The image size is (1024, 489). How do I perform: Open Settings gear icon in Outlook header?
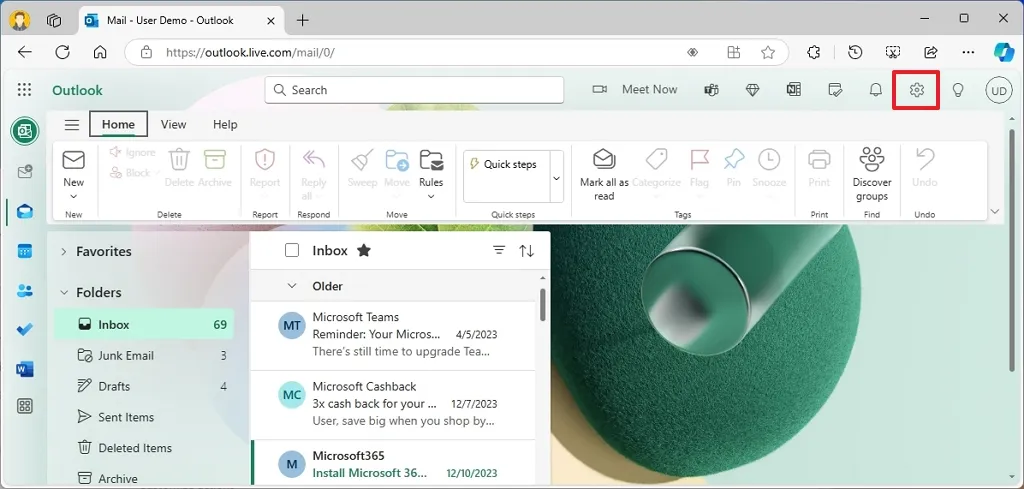pyautogui.click(x=916, y=90)
